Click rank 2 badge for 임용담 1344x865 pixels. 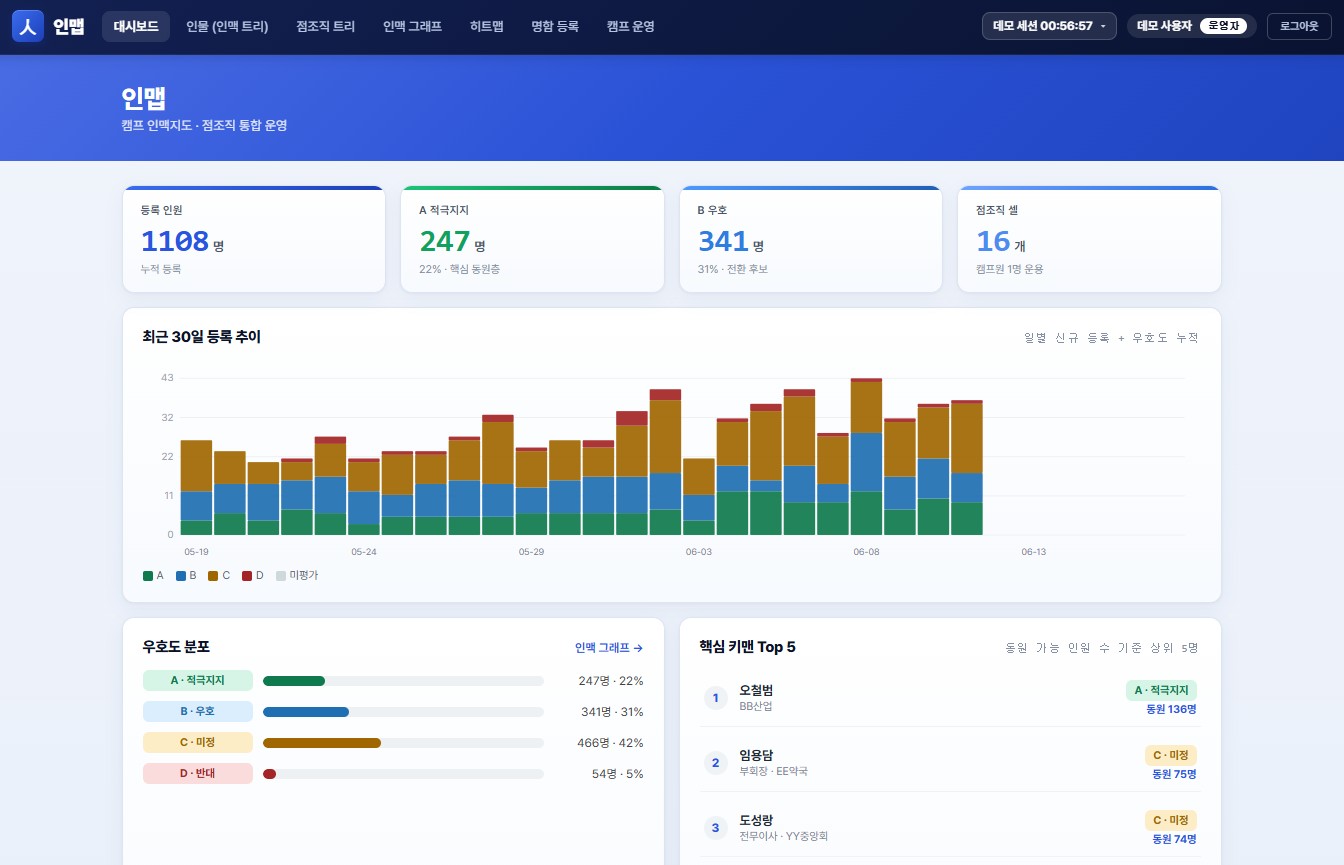pyautogui.click(x=715, y=763)
